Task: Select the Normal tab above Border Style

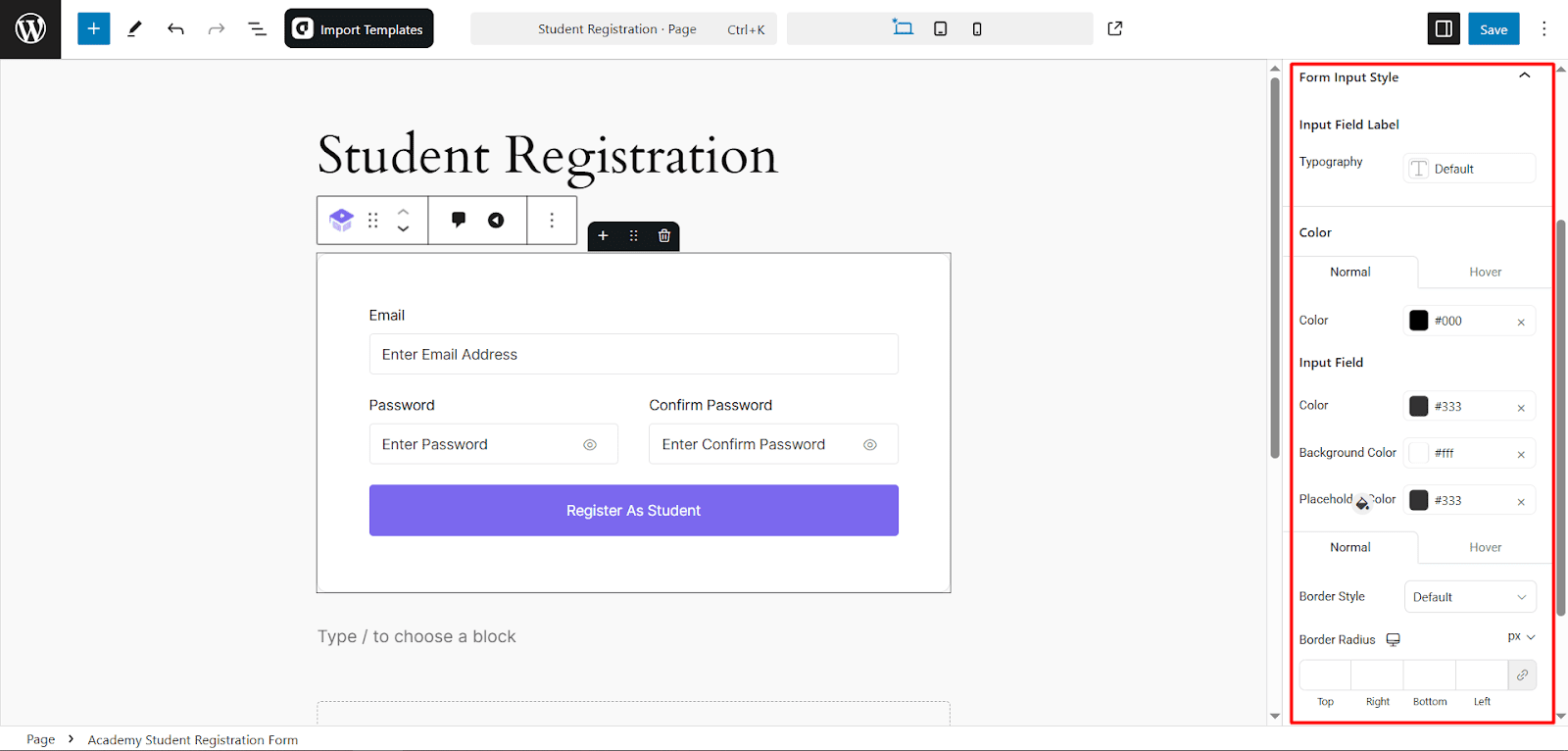Action: pos(1350,548)
